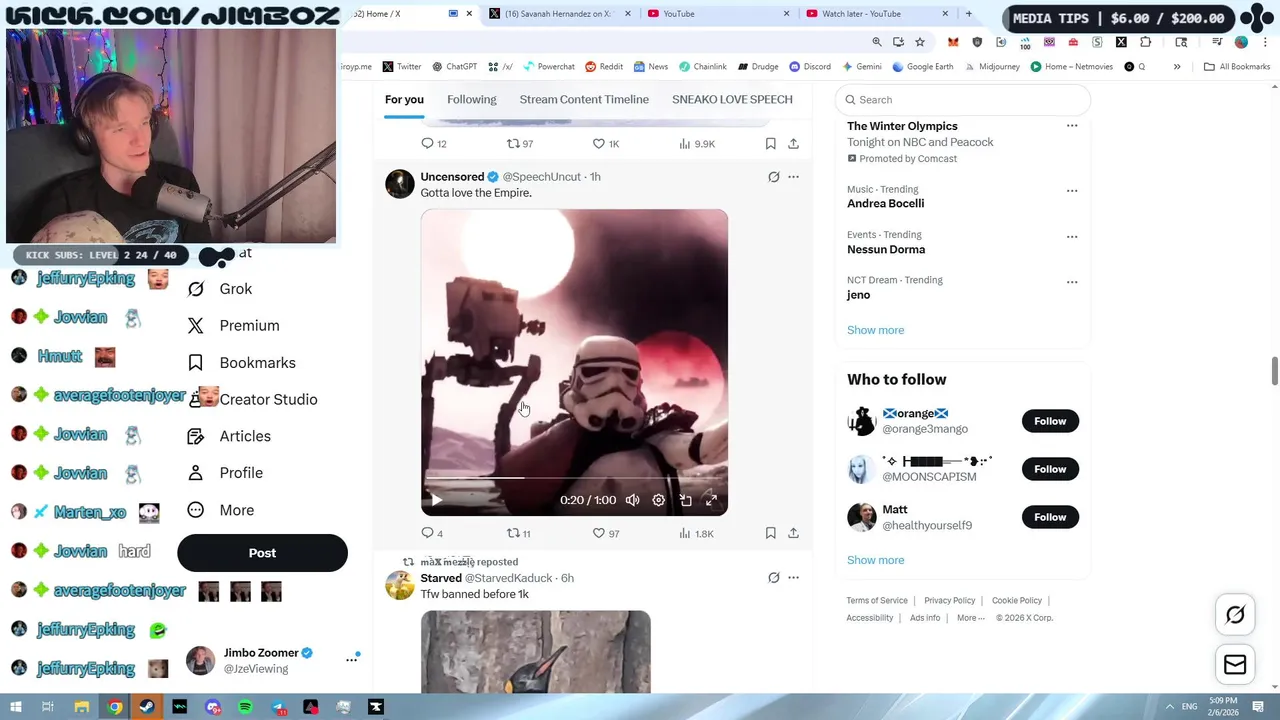Repost the top post showing 97
1280x720 pixels.
519,144
